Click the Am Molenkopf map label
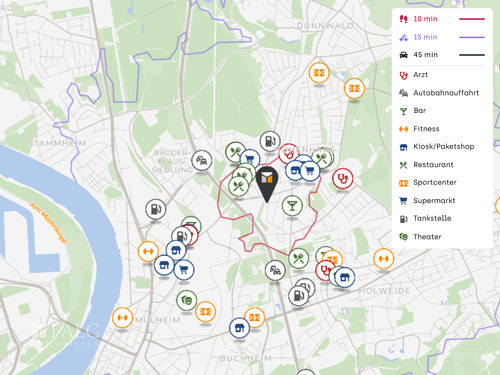Screen dimensions: 500x375 point(49,222)
